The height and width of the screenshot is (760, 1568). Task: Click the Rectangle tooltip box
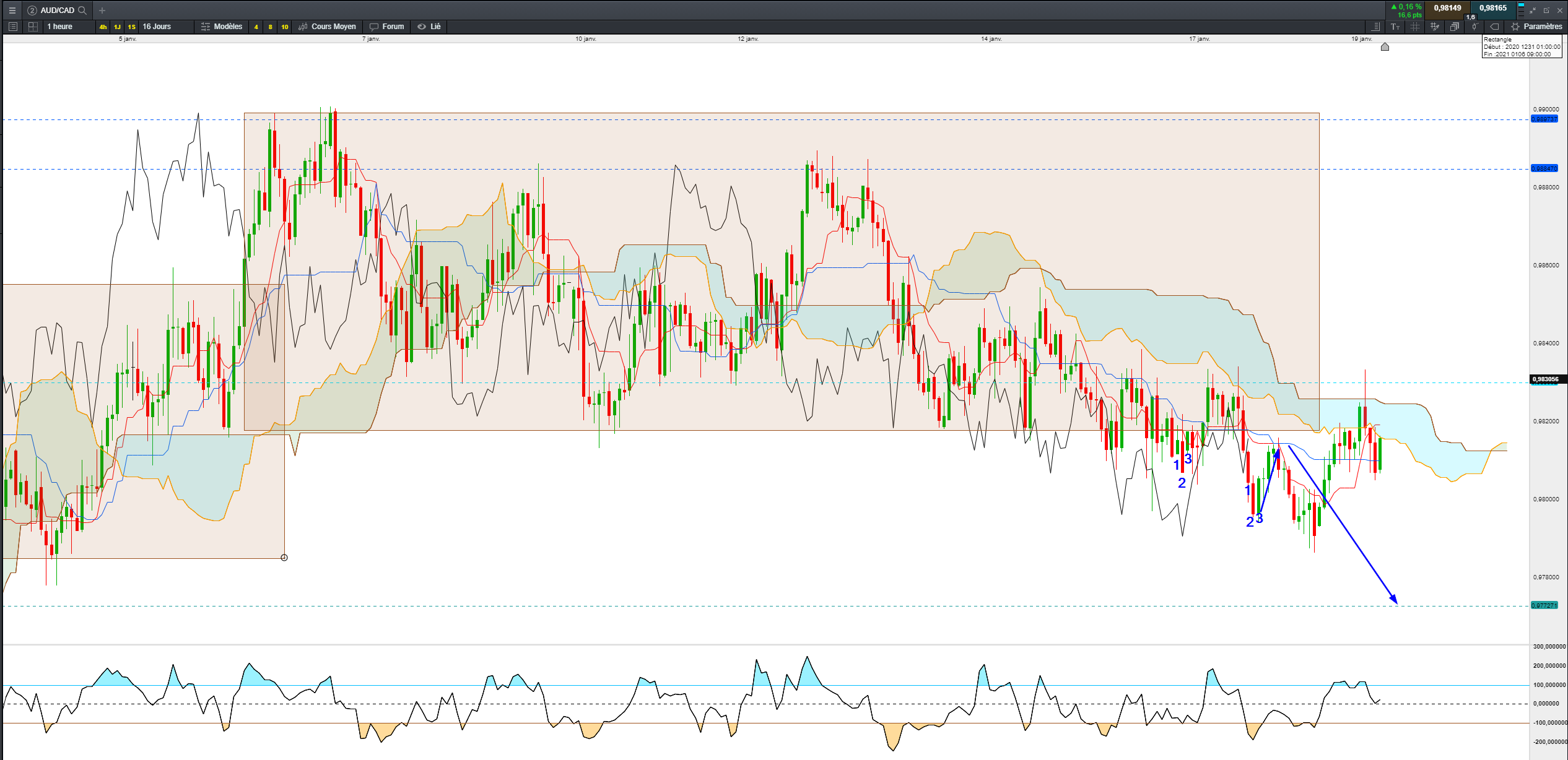1522,46
